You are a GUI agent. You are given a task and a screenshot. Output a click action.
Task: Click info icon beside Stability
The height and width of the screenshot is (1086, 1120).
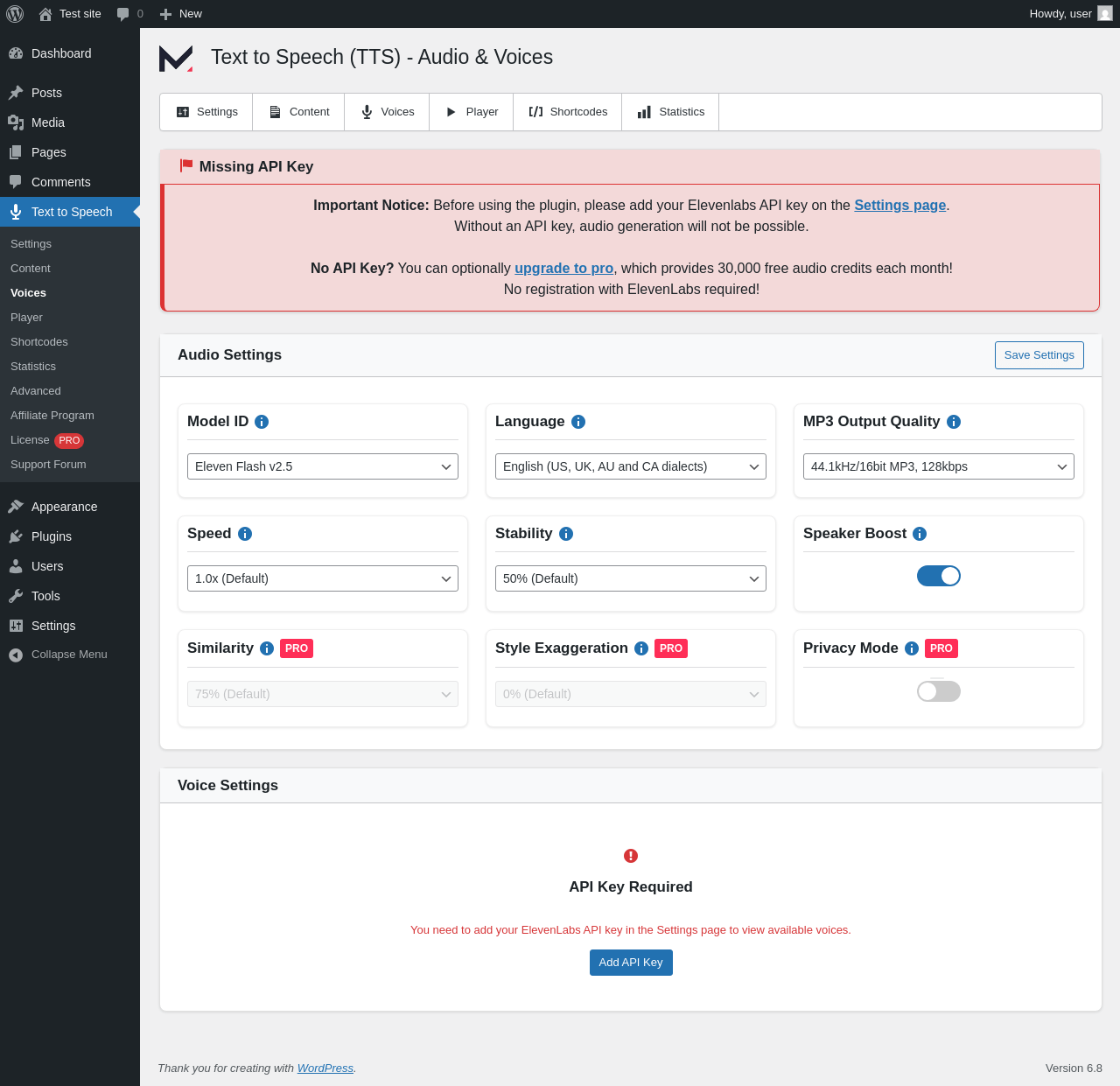coord(566,534)
